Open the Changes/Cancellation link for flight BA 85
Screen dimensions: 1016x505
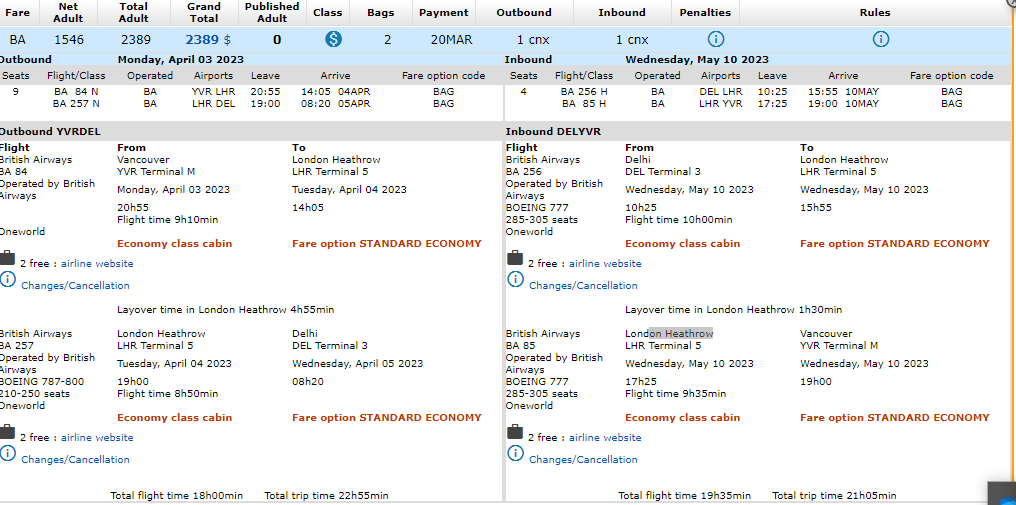tap(583, 460)
